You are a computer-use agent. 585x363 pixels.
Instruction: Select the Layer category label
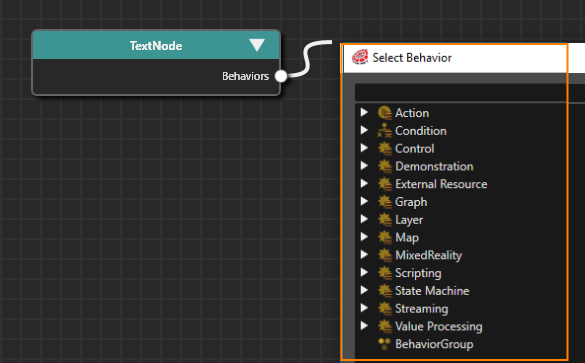409,220
